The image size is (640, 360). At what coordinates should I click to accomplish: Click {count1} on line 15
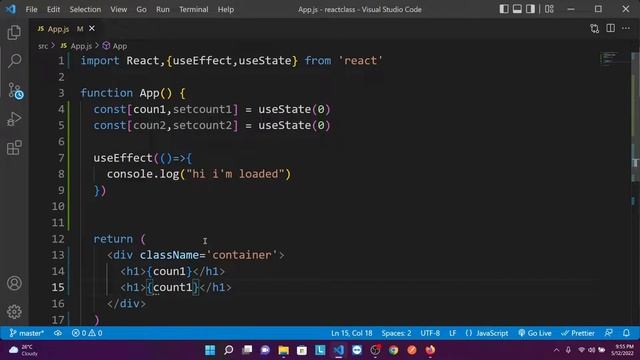pos(173,287)
